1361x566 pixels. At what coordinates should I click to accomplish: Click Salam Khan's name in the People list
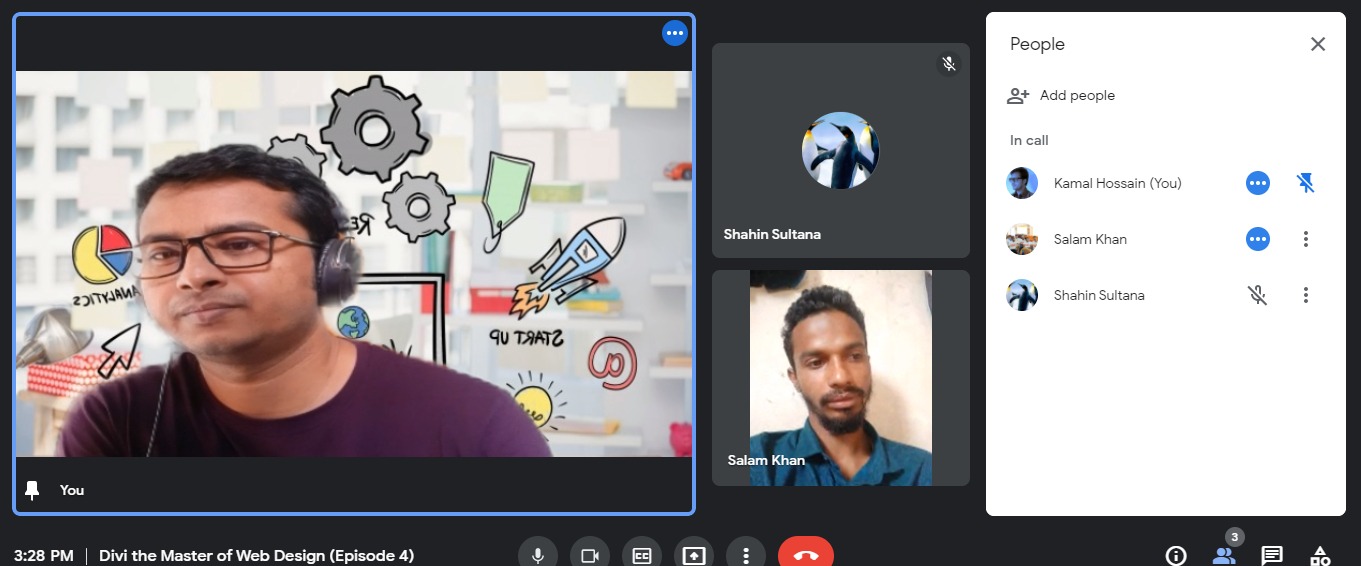click(1090, 239)
